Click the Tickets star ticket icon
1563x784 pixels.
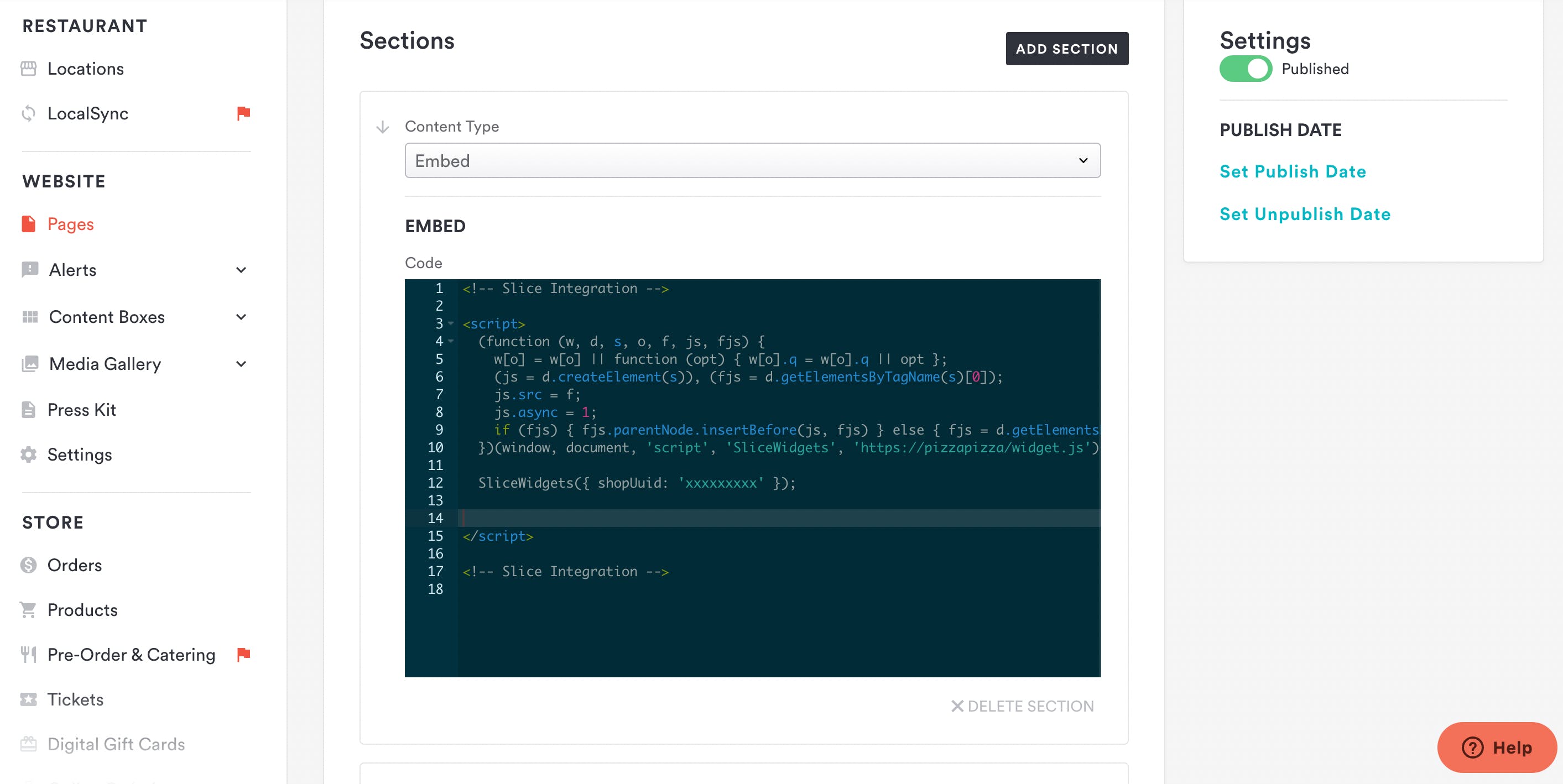[x=29, y=700]
